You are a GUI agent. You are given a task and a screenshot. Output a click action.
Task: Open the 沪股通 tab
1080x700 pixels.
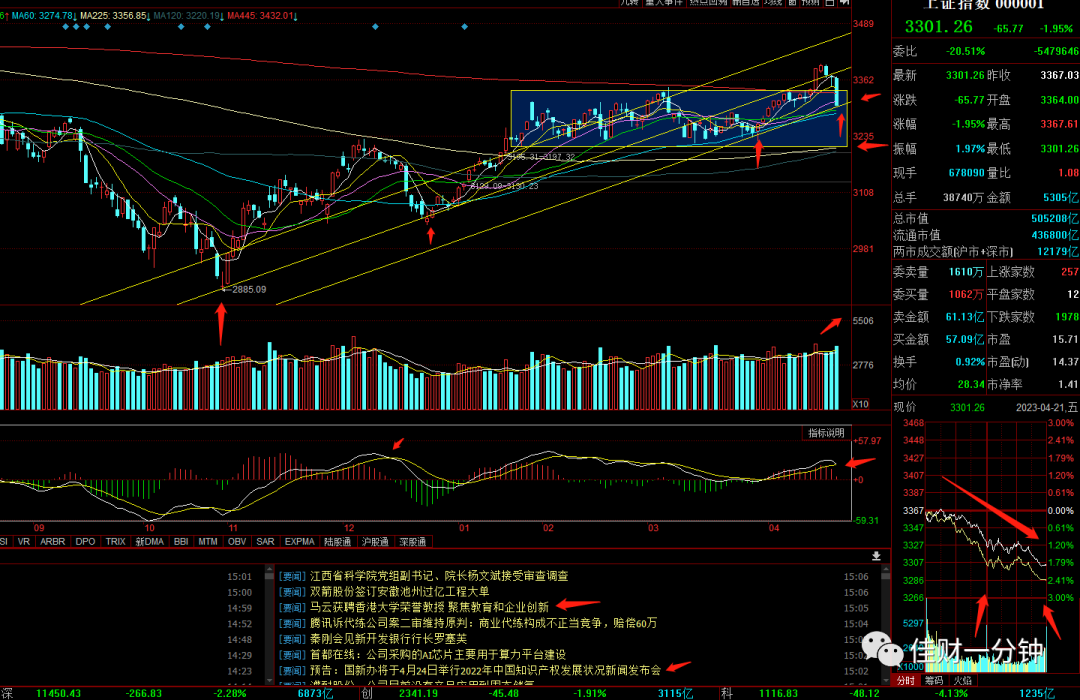point(375,542)
